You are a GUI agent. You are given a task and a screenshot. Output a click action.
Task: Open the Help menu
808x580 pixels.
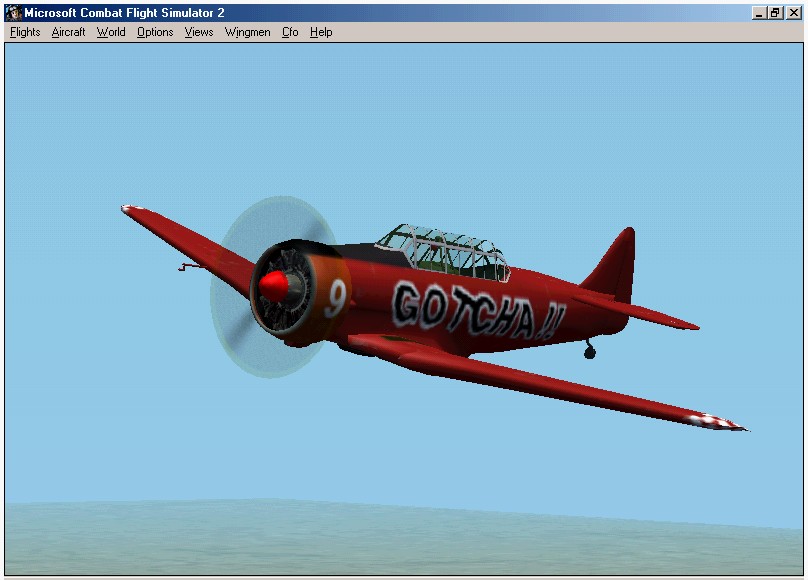click(321, 32)
